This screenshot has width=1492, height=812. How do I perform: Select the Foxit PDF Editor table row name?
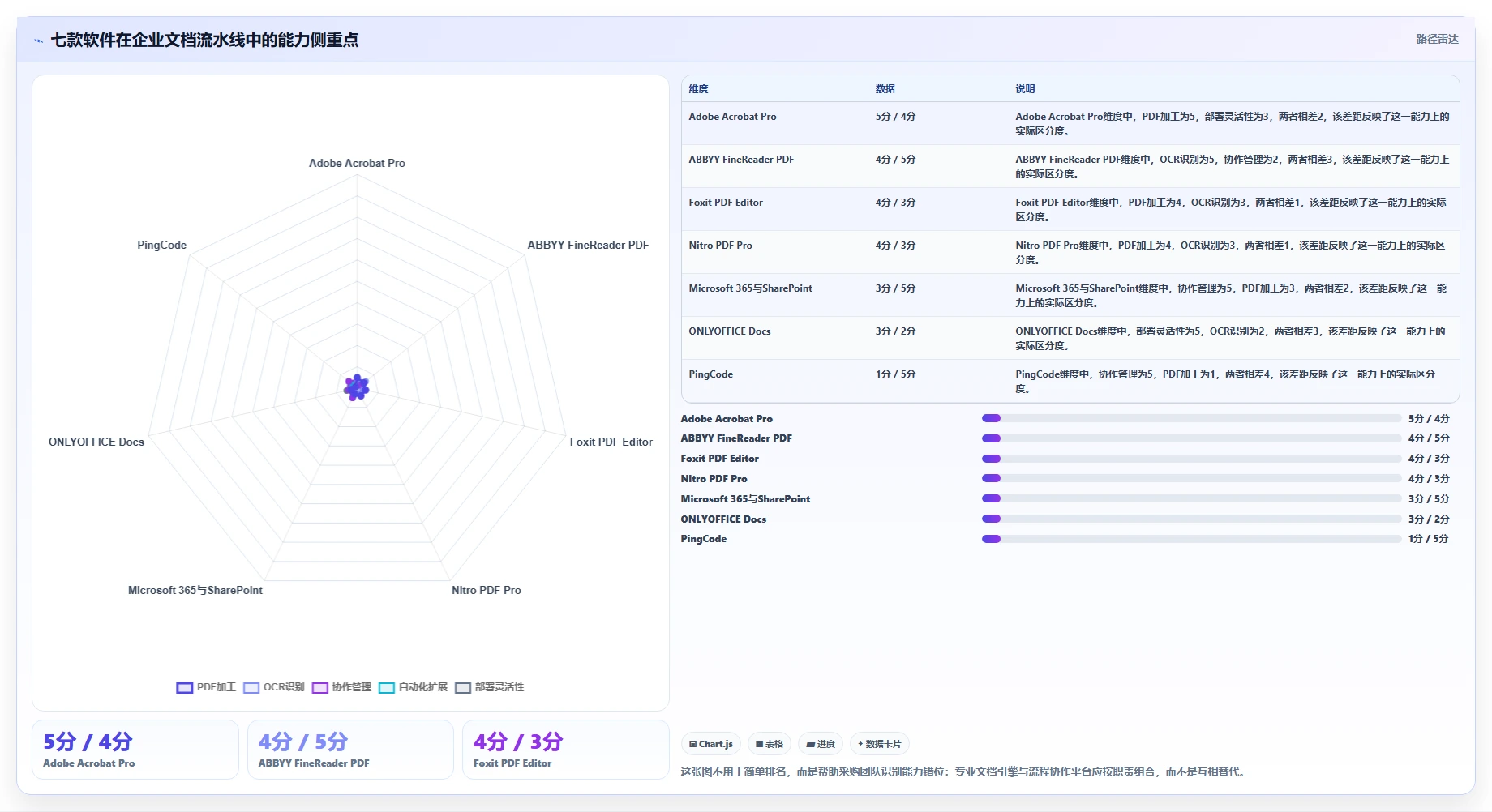tap(726, 203)
